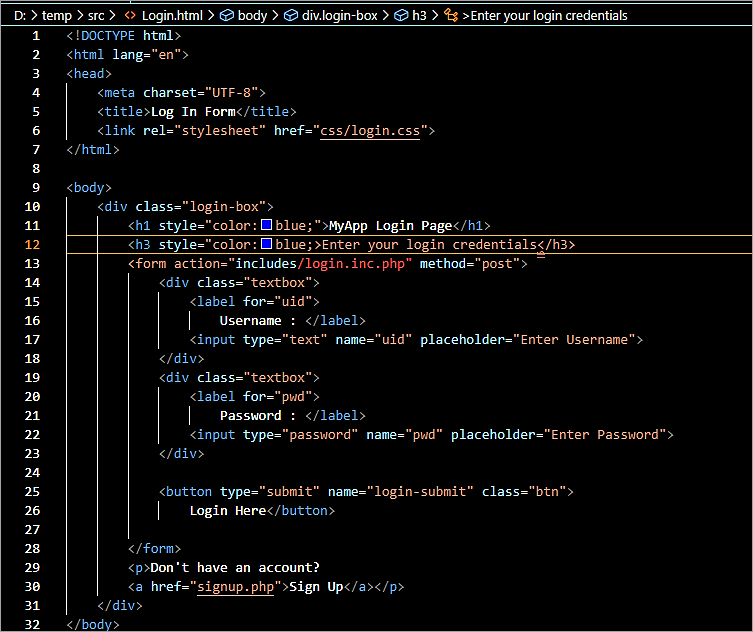The width and height of the screenshot is (753, 632).
Task: Click the 'Password :' label text
Action: [x=257, y=415]
